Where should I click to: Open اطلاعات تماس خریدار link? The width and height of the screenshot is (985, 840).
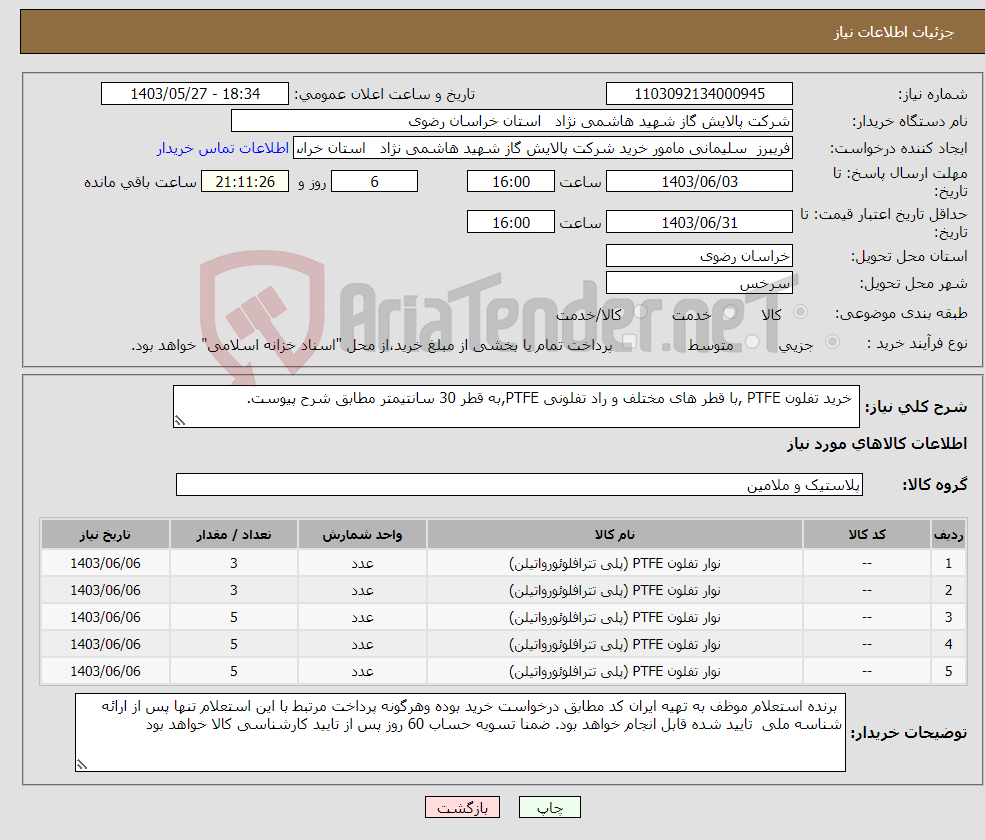coord(222,148)
